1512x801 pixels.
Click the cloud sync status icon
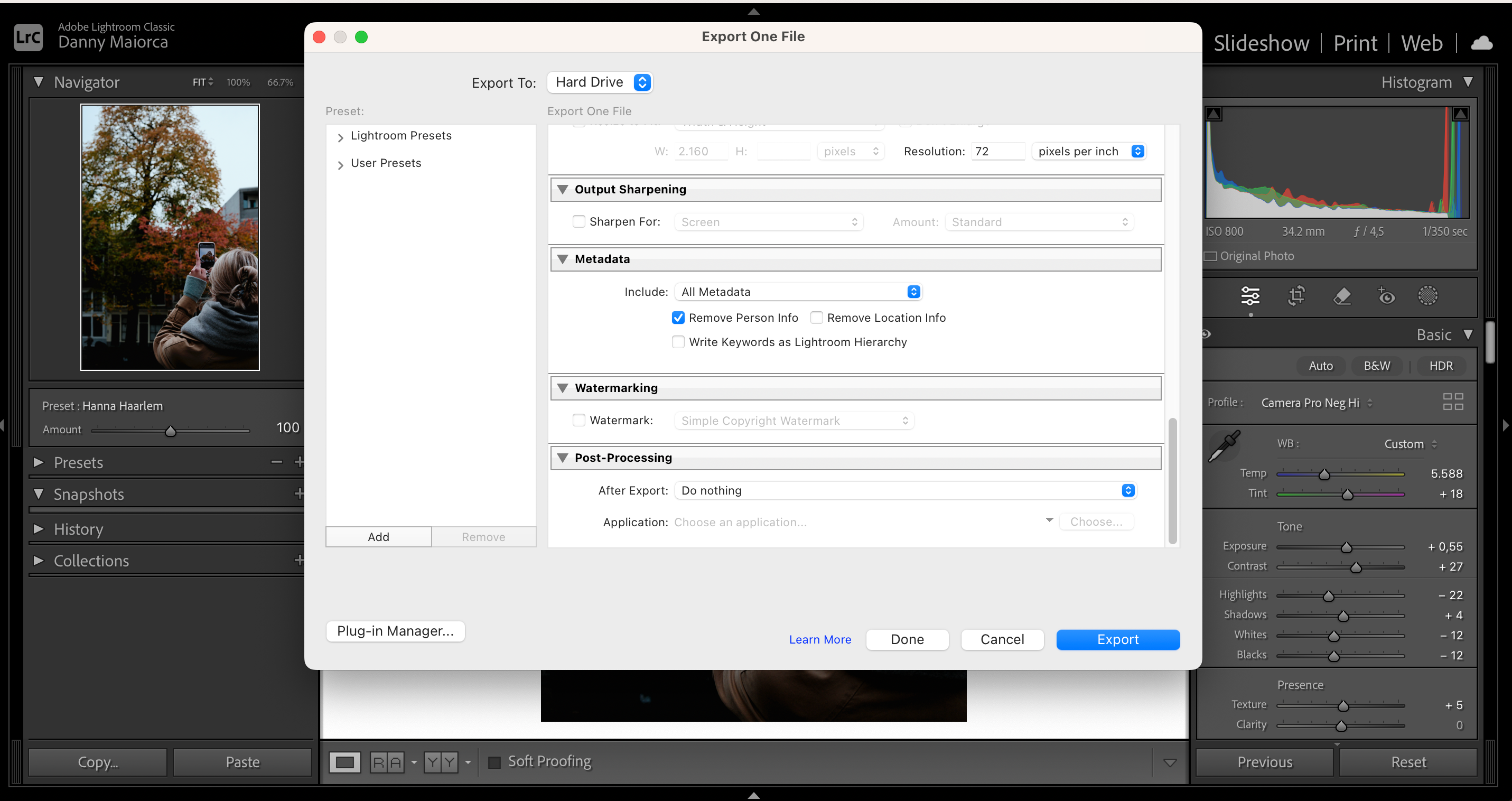click(x=1481, y=43)
